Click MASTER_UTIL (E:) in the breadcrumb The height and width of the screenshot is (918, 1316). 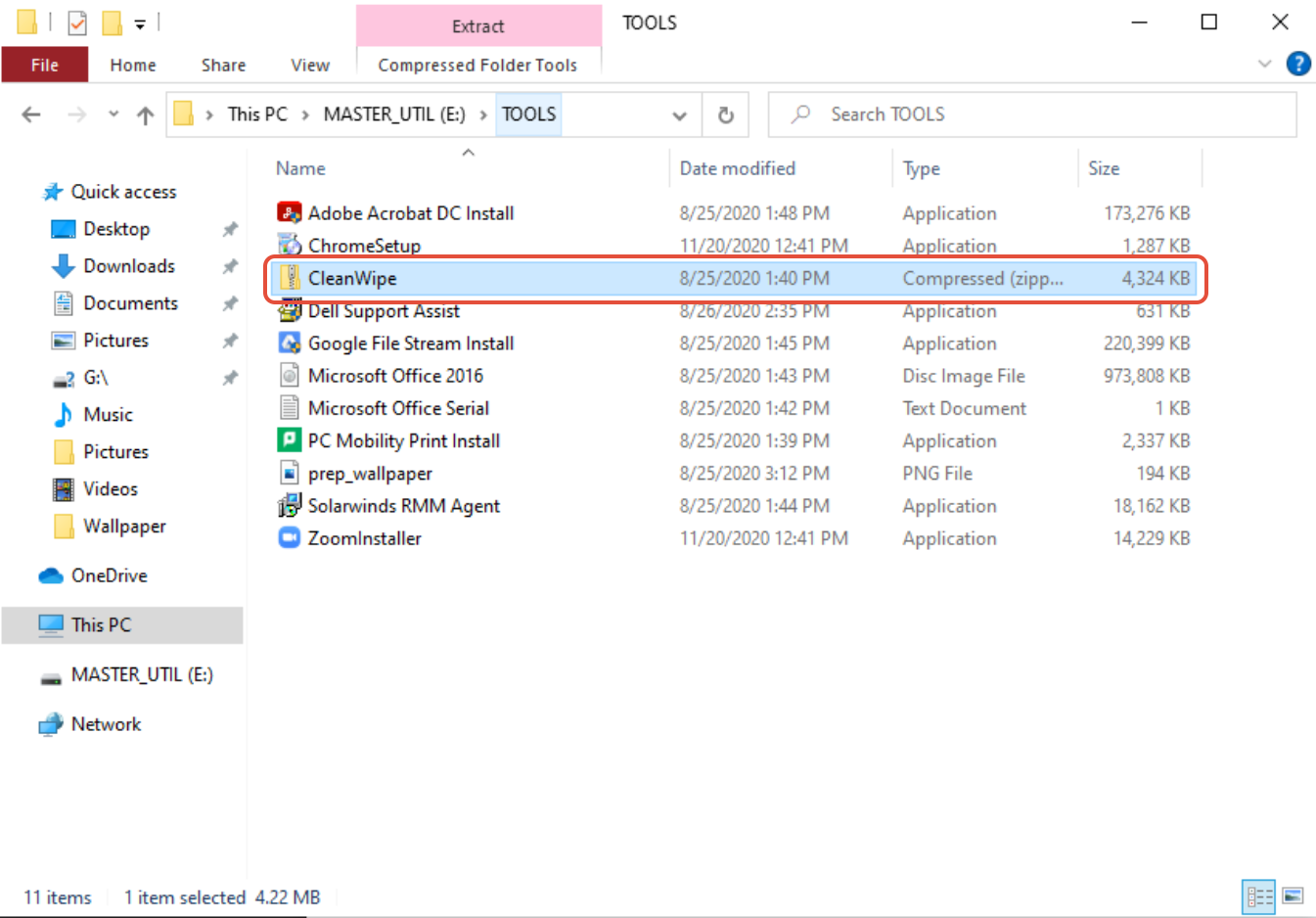pos(394,115)
